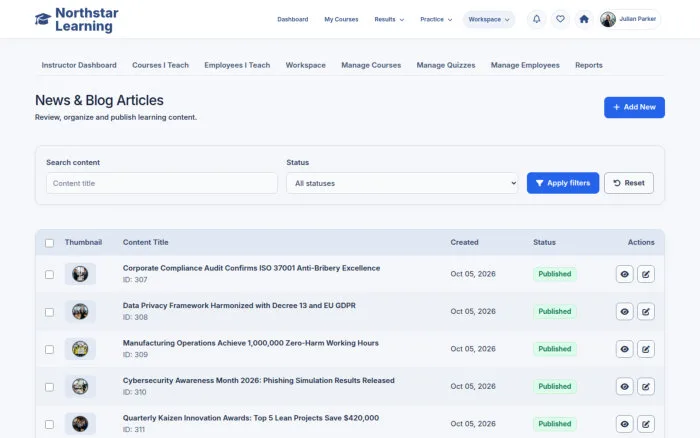Click Published badge for article ID 309
700x438 pixels.
(x=554, y=349)
